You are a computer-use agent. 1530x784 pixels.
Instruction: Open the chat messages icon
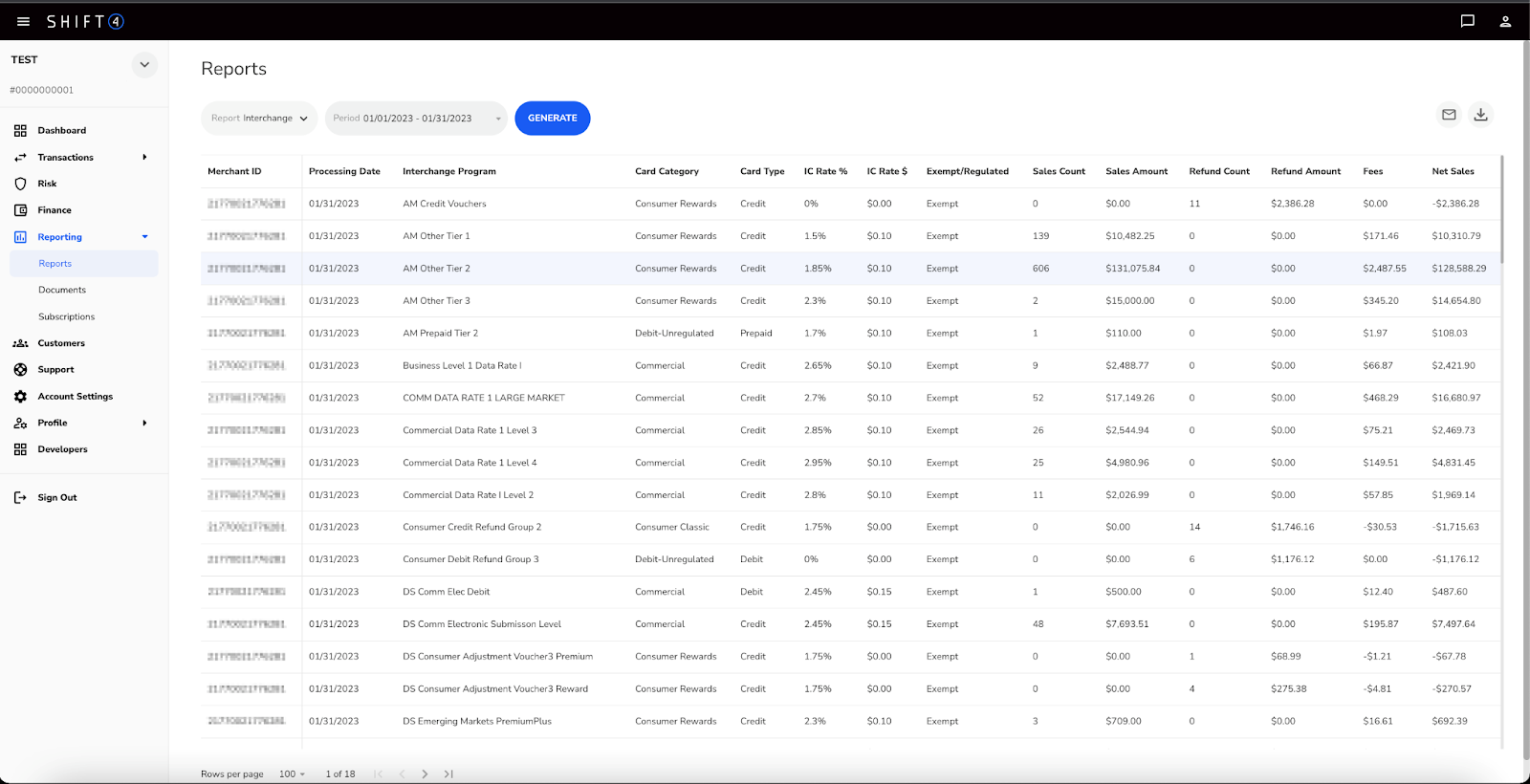[x=1467, y=21]
